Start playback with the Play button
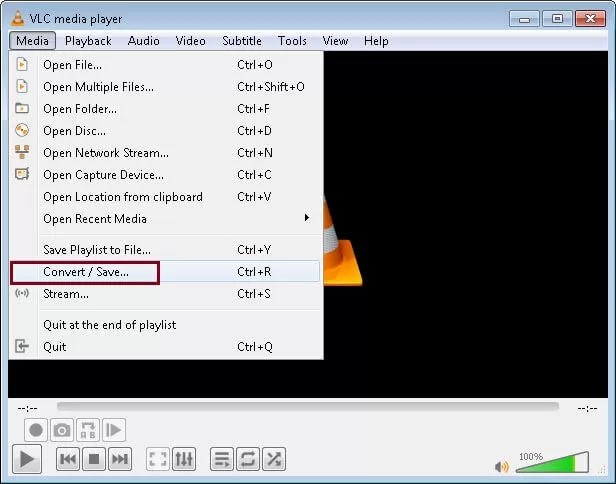Viewport: 616px width, 484px height. (27, 459)
